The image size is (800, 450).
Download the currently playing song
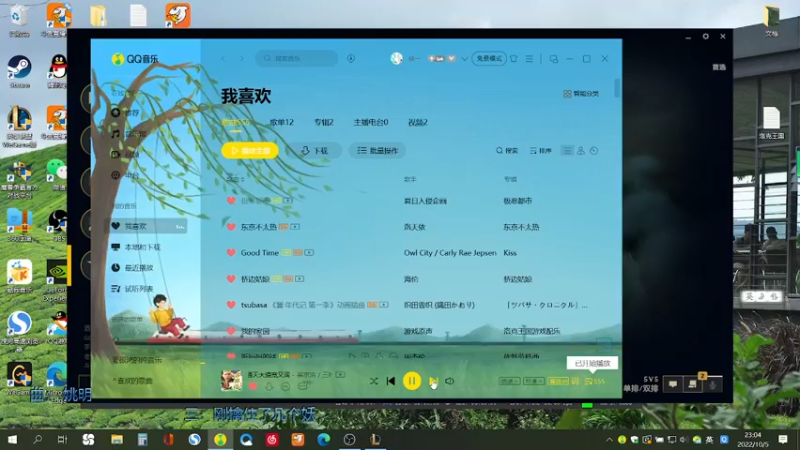[x=269, y=387]
